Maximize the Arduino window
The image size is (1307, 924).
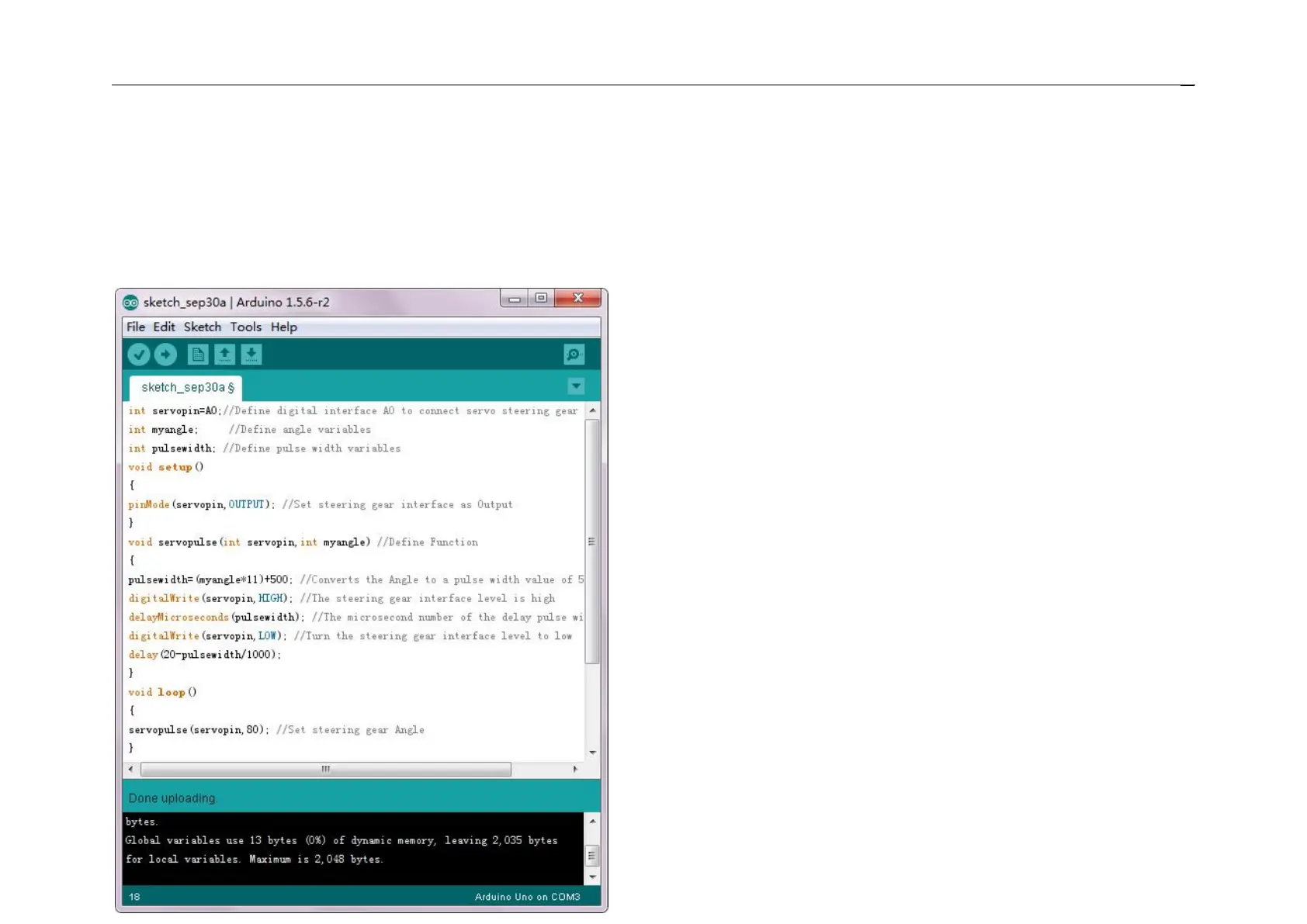coord(542,299)
